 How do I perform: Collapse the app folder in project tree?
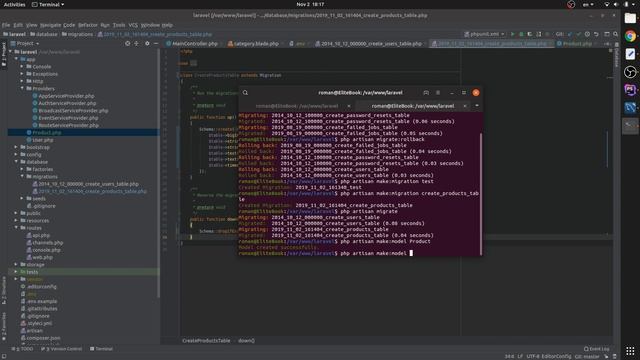(x=16, y=59)
